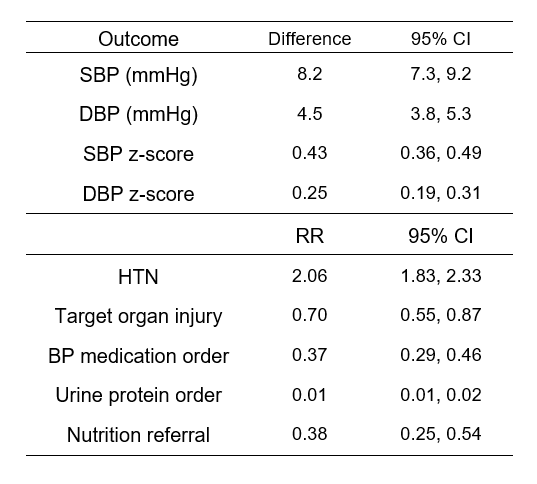The image size is (537, 484).
Task: Click the 0.25, 0.54 confidence interval
Action: point(441,434)
